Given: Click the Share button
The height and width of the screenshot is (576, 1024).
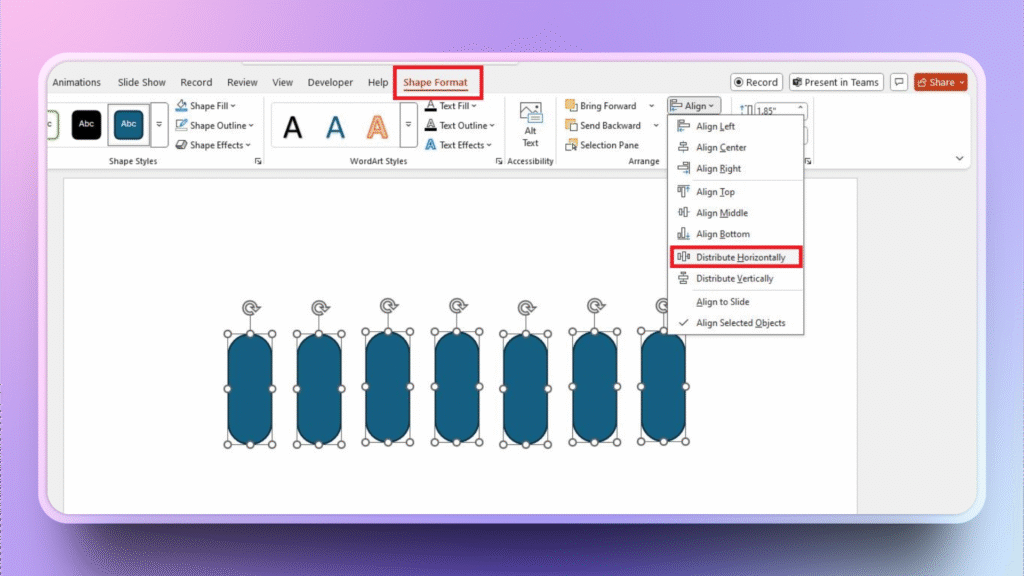Looking at the screenshot, I should click(940, 83).
